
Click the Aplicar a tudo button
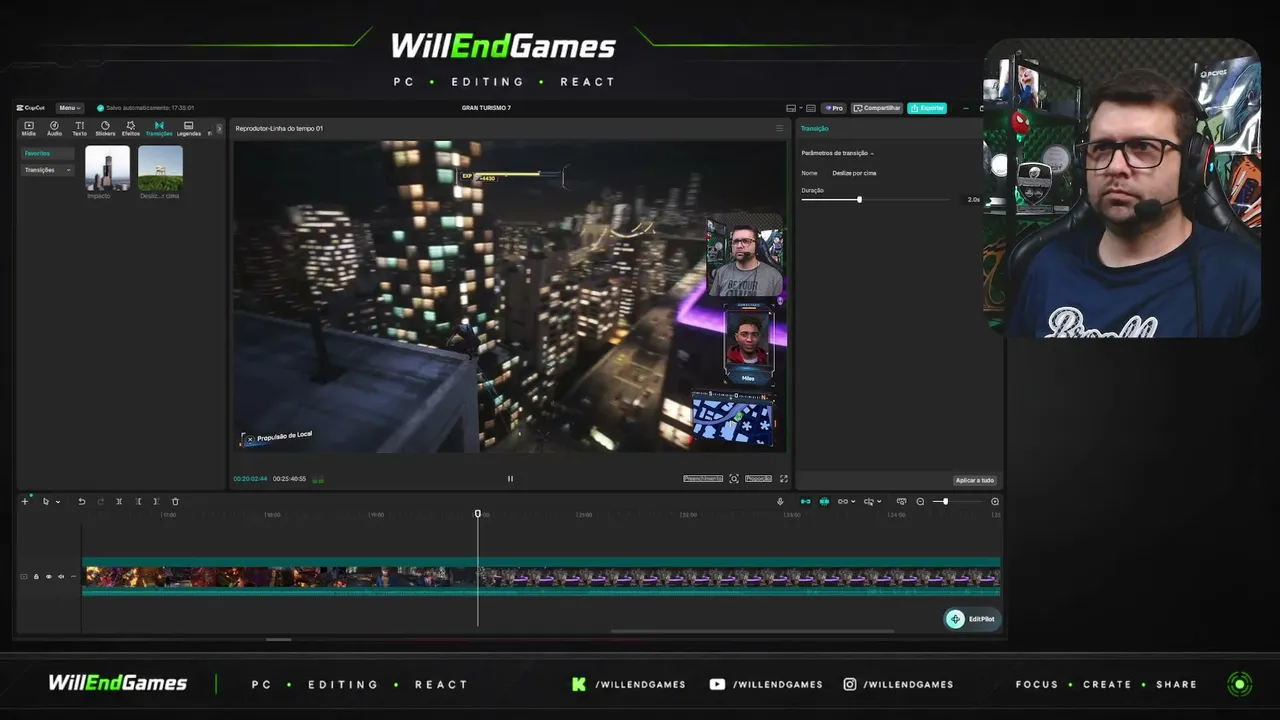975,480
